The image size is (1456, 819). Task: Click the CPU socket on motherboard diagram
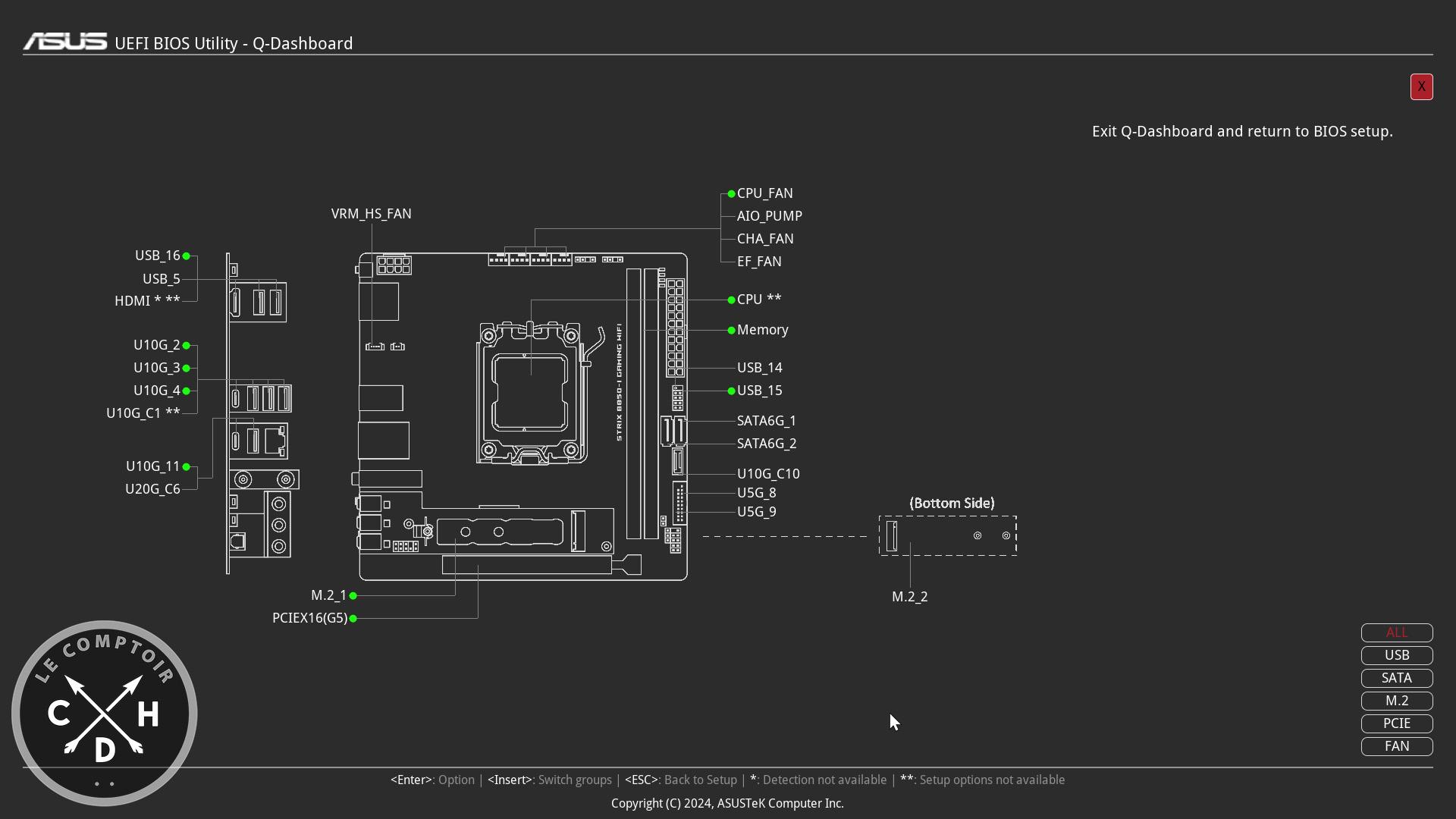pyautogui.click(x=530, y=393)
